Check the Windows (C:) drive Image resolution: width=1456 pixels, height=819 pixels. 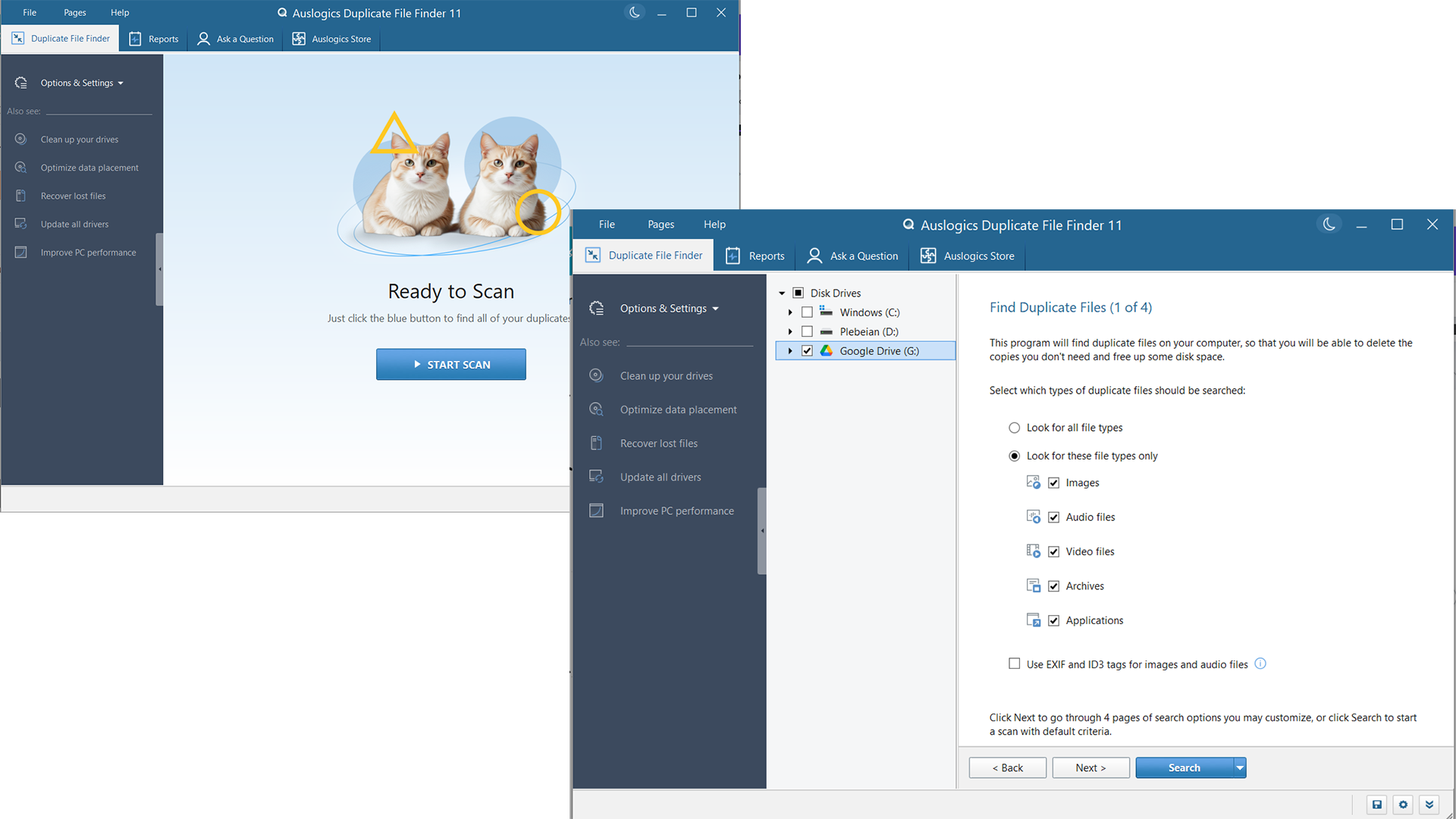coord(807,312)
